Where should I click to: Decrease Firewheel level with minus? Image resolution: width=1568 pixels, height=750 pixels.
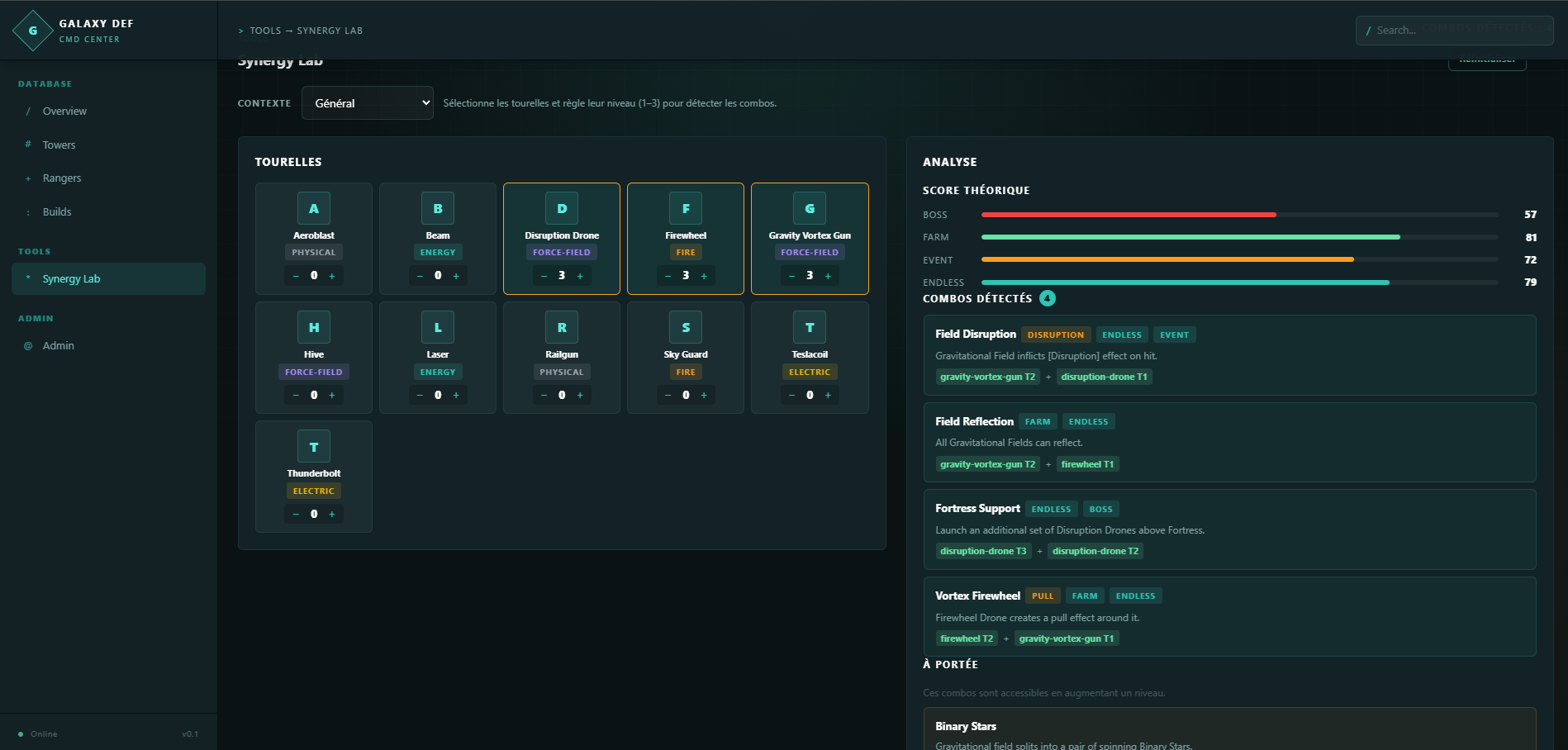[x=668, y=276]
